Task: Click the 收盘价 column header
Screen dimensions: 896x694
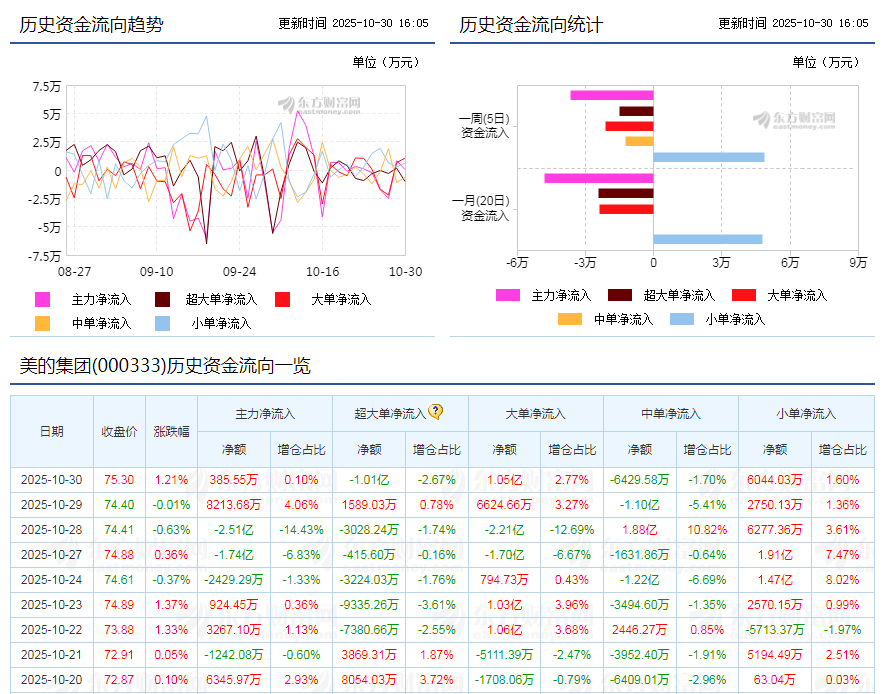Action: pos(119,432)
